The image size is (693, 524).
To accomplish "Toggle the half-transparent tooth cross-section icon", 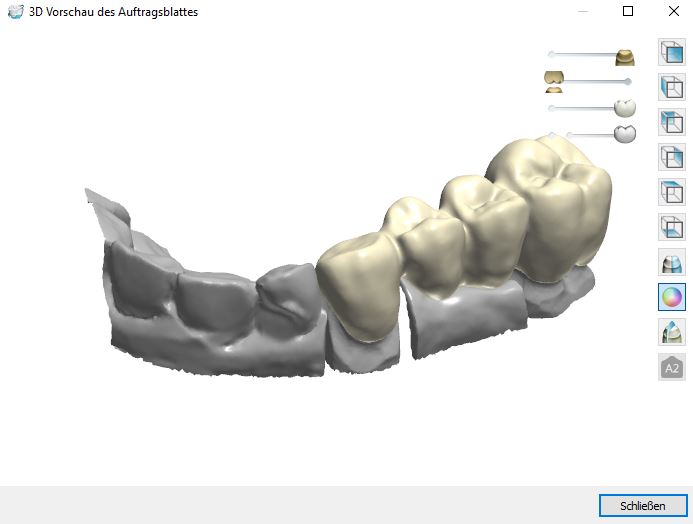I will point(671,262).
